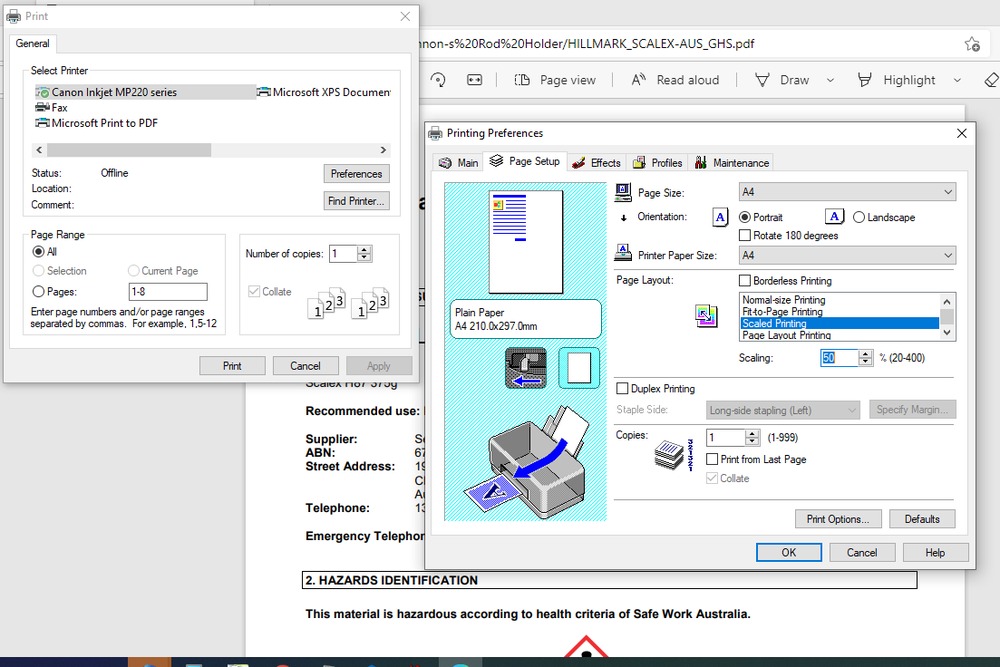
Task: Open Highlight color options chevron
Action: coord(957,80)
